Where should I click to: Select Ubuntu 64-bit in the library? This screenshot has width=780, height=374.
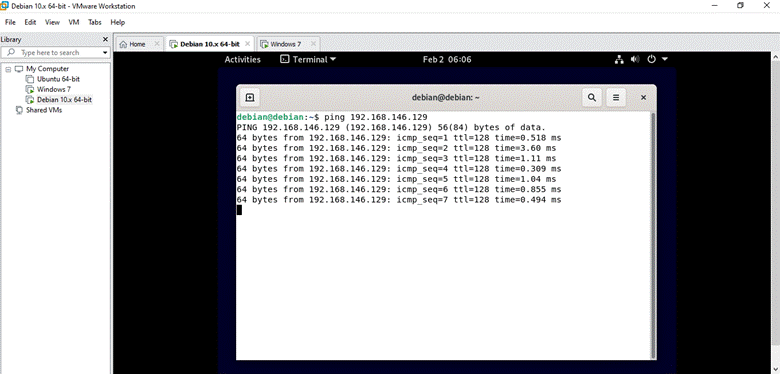58,79
